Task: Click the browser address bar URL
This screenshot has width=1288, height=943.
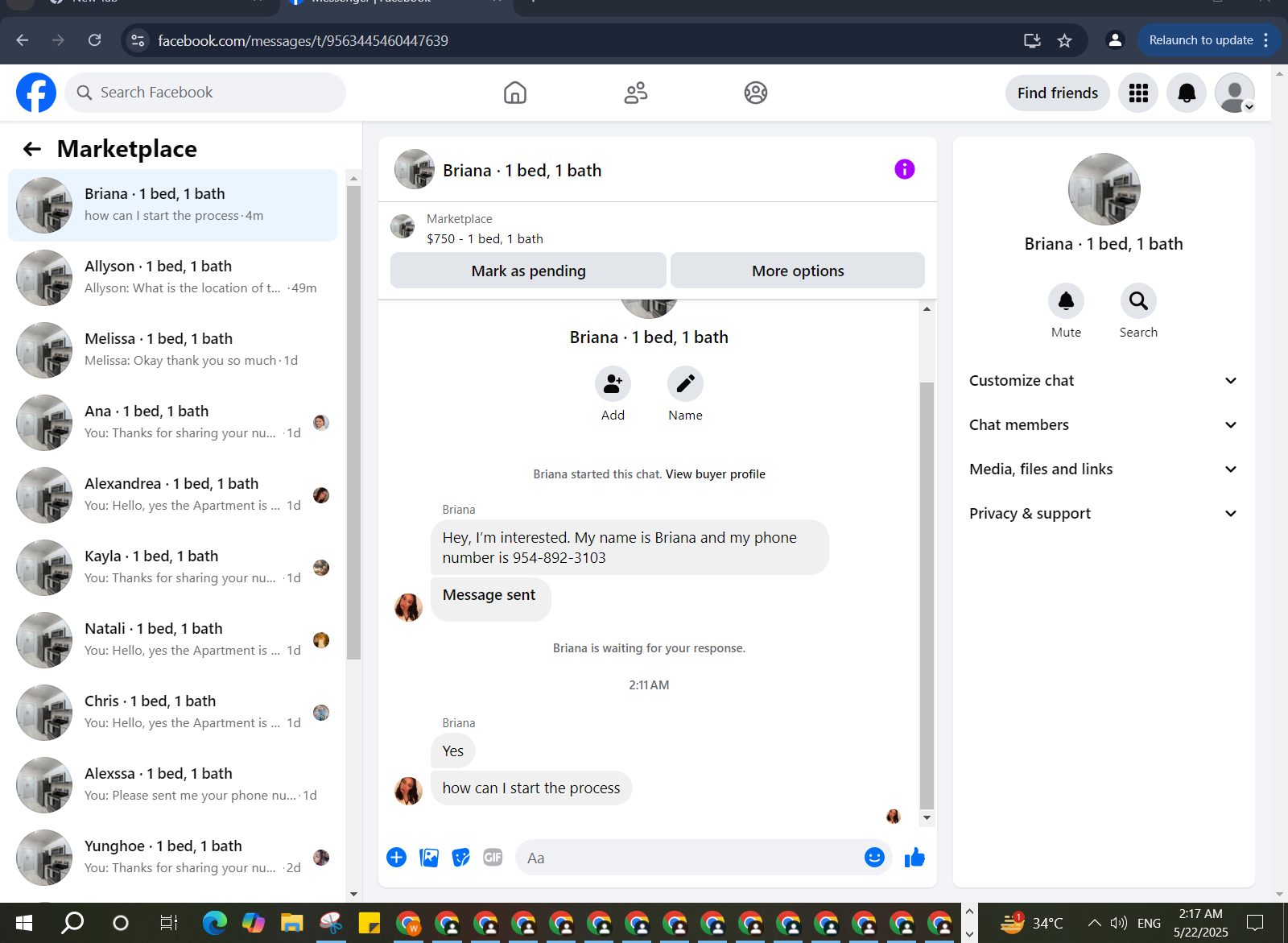Action: (303, 40)
